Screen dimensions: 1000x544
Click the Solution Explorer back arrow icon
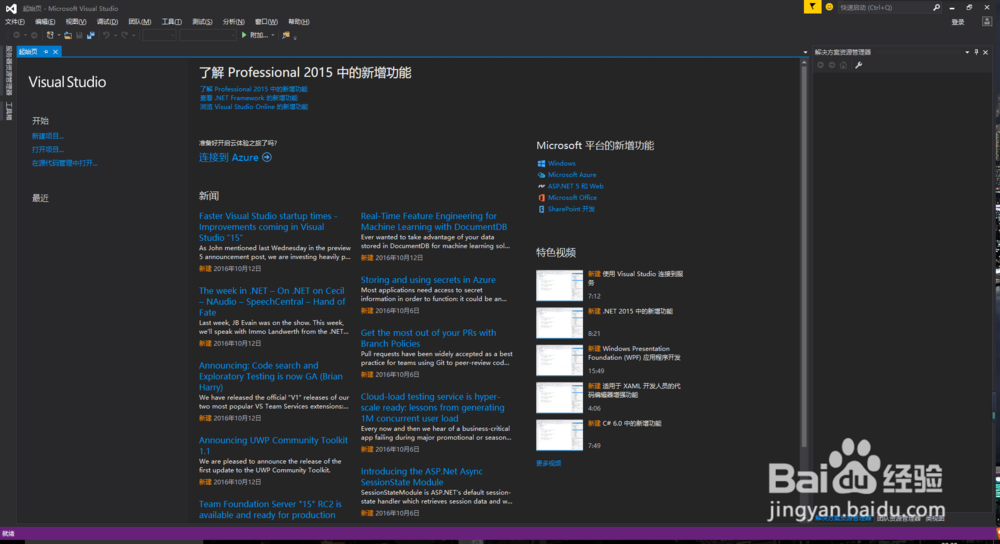point(820,65)
